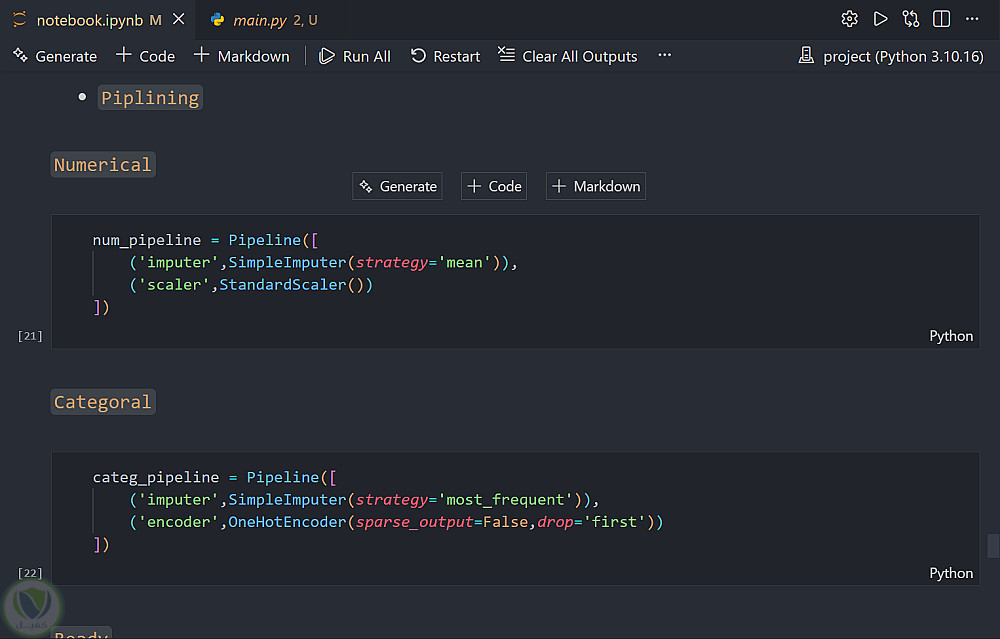Click the Run triangle icon at top right
Image resolution: width=1000 pixels, height=639 pixels.
tap(880, 19)
